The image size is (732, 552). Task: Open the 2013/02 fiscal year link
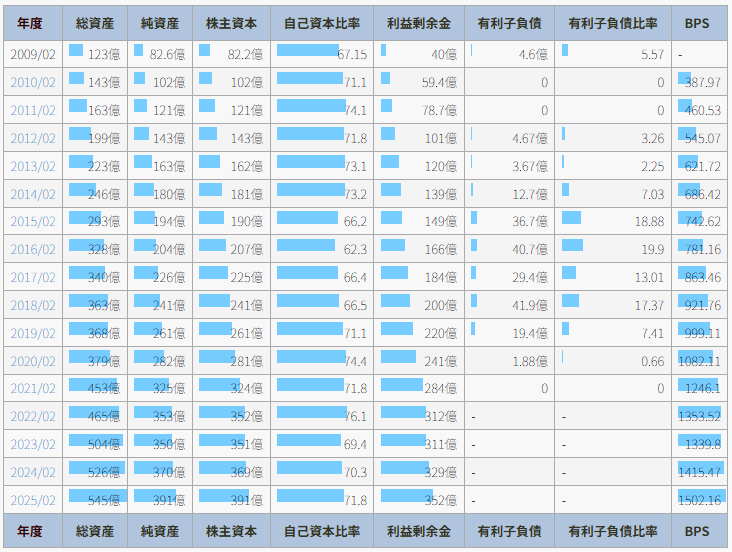32,166
